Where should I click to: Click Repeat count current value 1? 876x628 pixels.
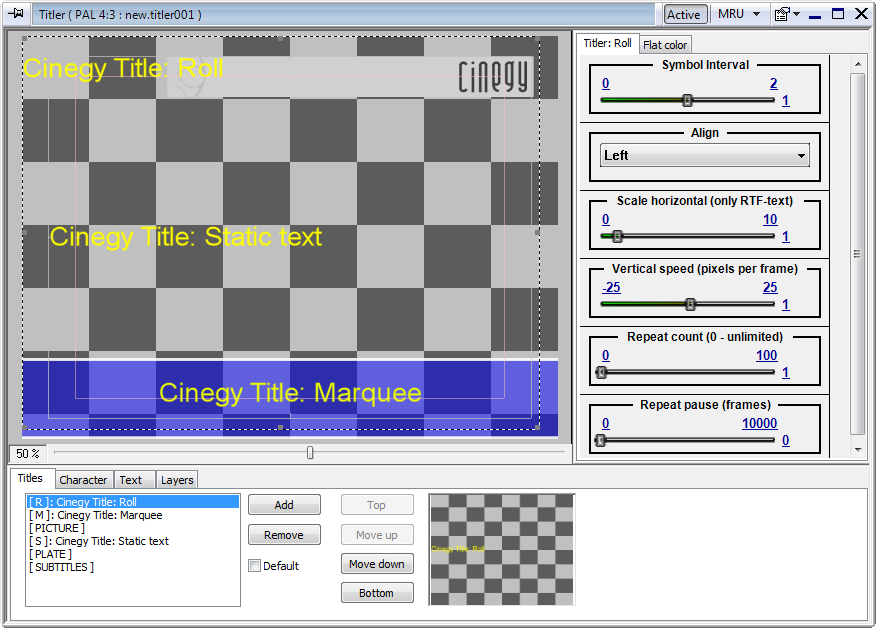[x=785, y=372]
